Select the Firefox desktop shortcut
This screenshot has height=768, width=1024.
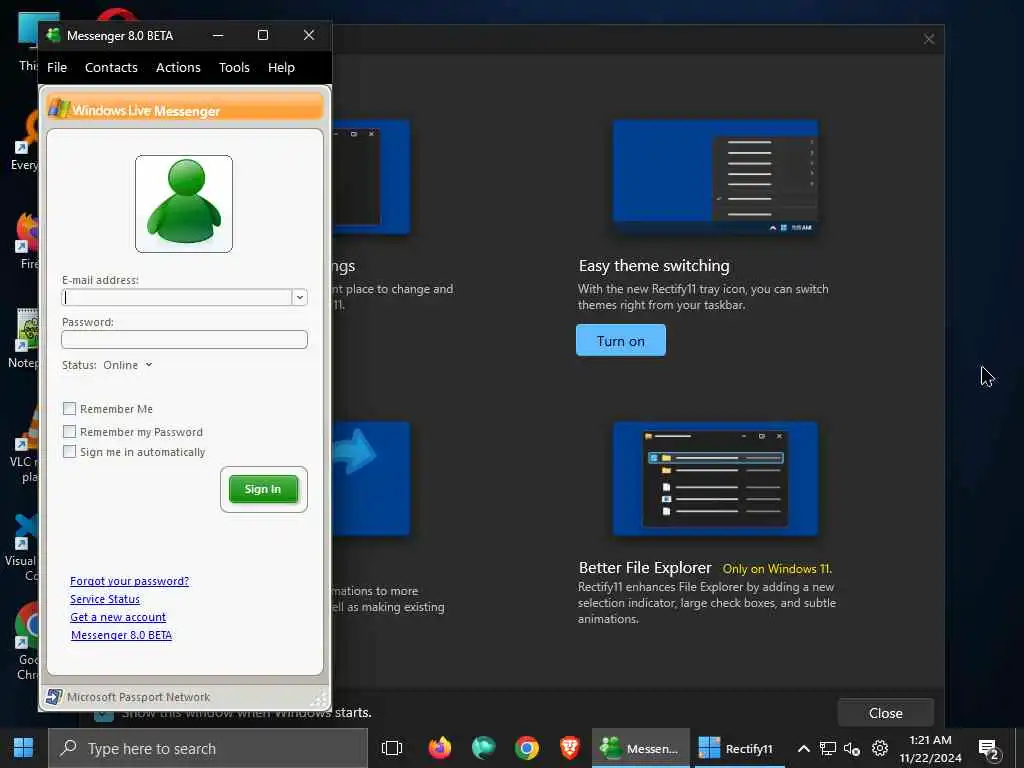point(26,240)
